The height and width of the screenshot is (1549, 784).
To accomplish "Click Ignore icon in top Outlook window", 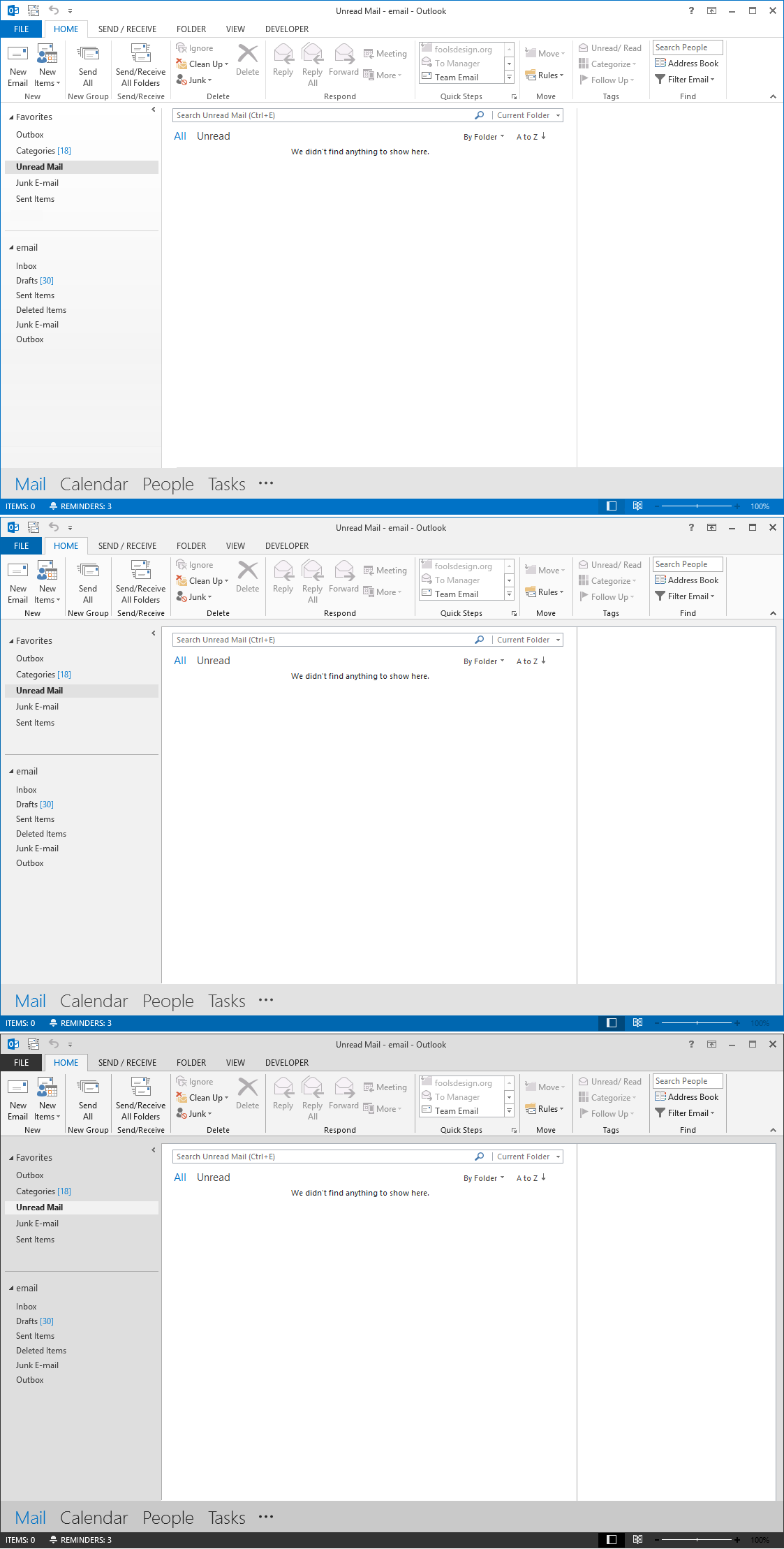I will click(x=182, y=47).
